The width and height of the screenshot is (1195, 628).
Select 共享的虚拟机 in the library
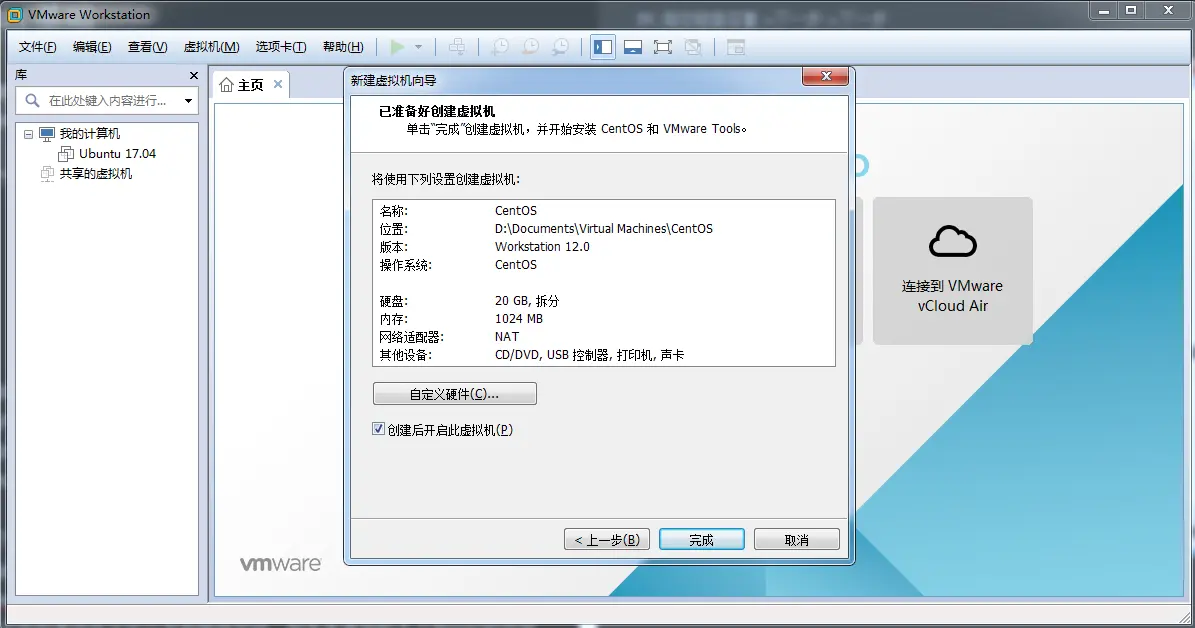tap(96, 174)
